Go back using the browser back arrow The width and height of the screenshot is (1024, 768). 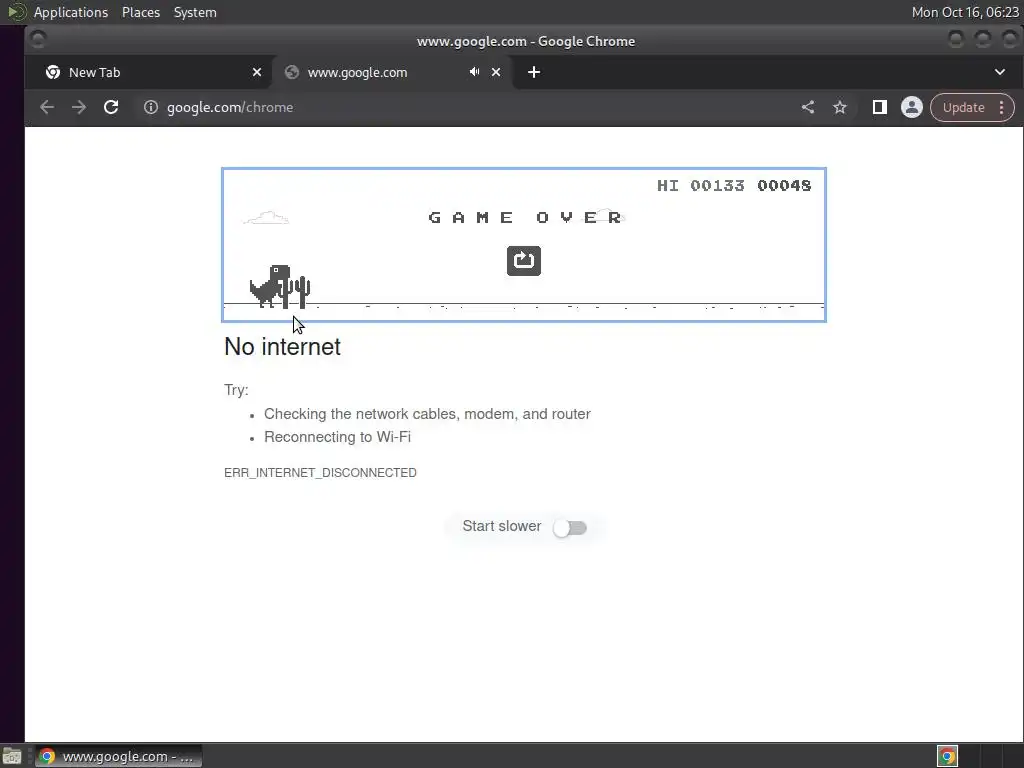click(47, 107)
